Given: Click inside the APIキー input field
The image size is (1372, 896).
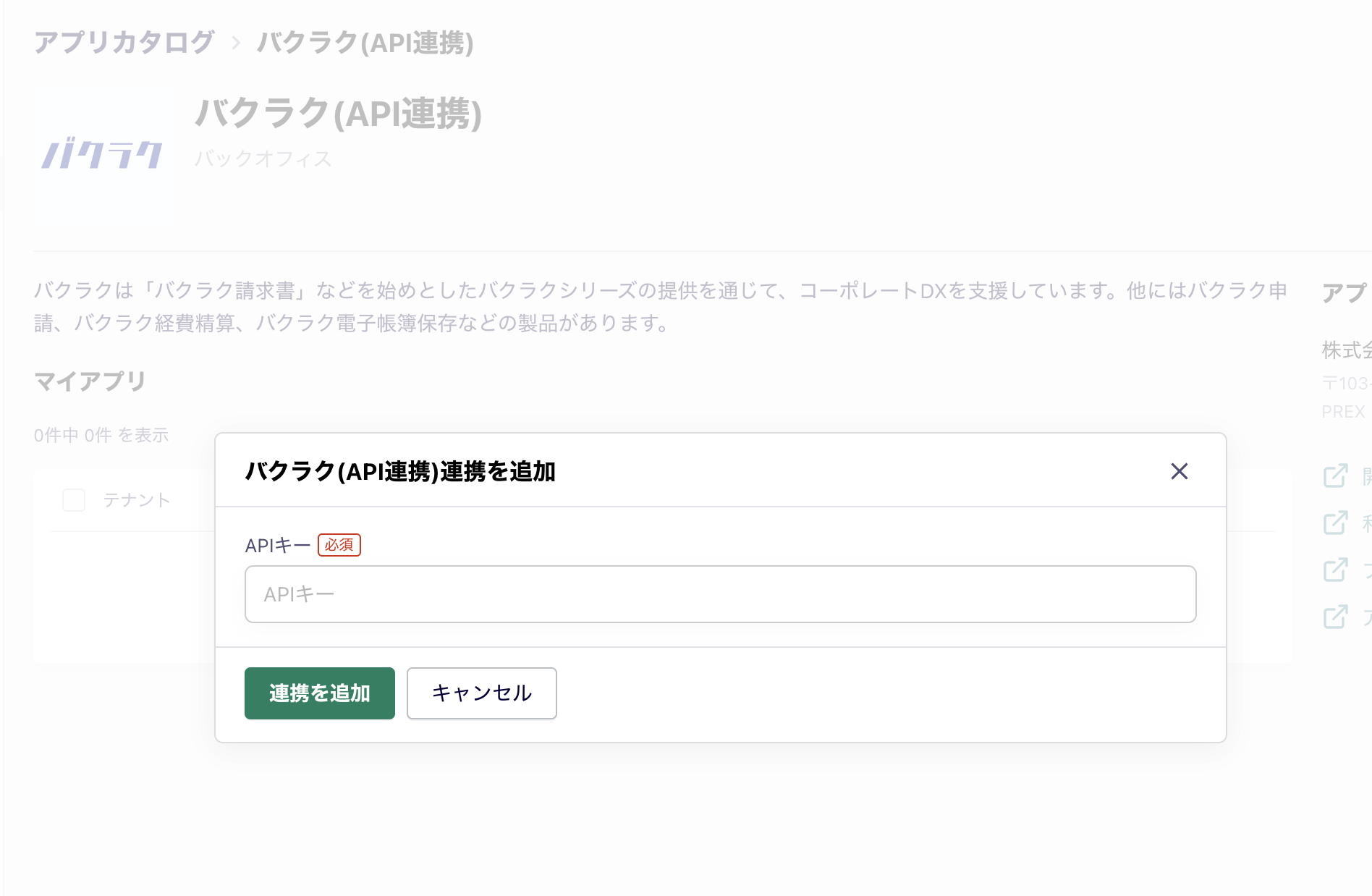Looking at the screenshot, I should click(x=720, y=594).
